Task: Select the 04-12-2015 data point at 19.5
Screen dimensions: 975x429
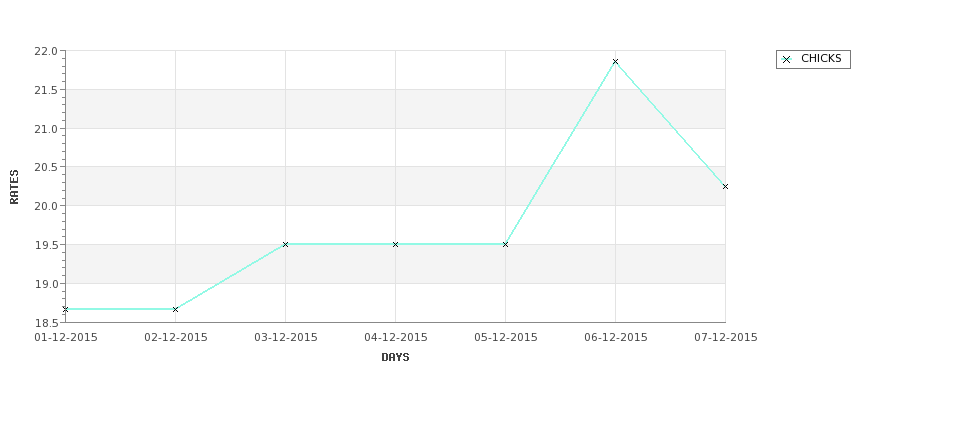Action: pos(395,244)
